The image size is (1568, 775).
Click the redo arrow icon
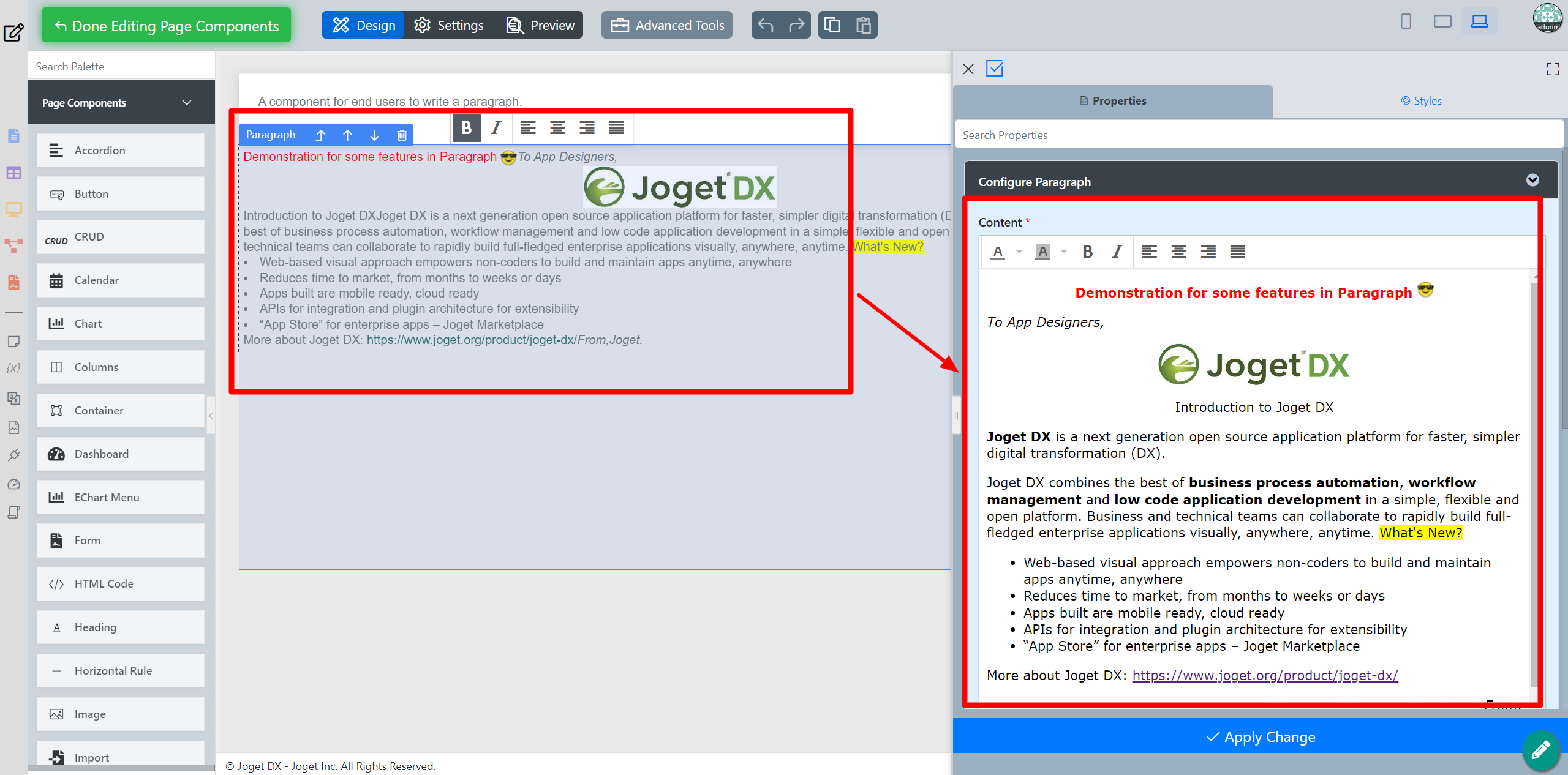(x=796, y=25)
